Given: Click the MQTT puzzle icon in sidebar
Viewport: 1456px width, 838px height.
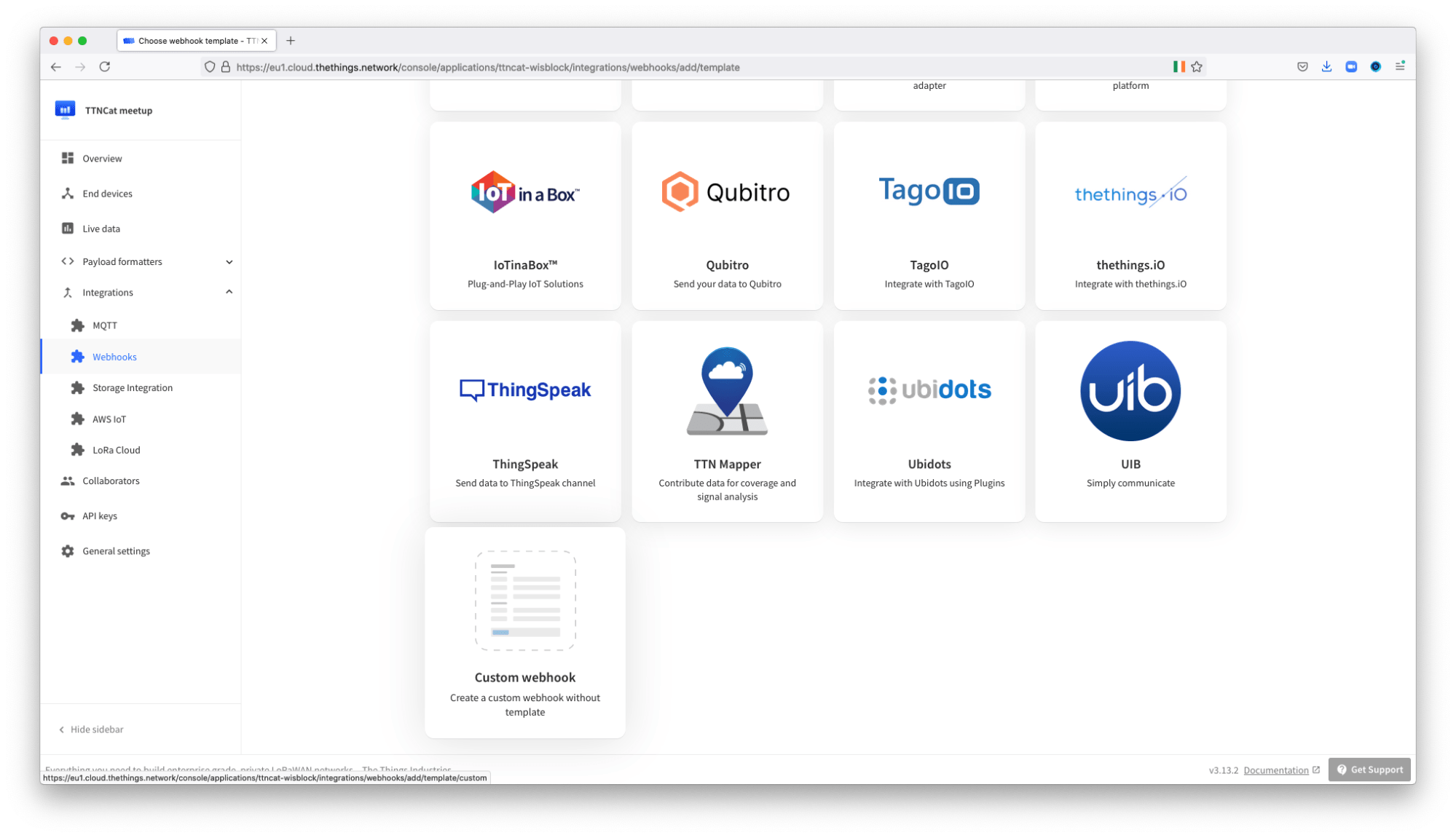Looking at the screenshot, I should coord(78,325).
